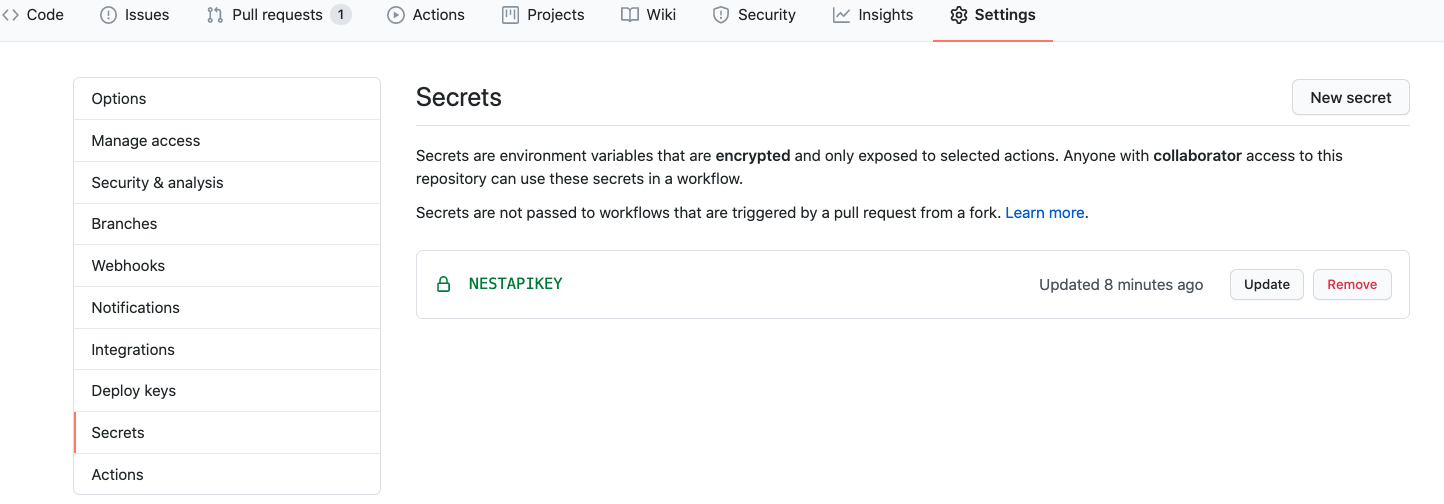The height and width of the screenshot is (504, 1444).
Task: Open Manage access in sidebar
Action: coord(146,140)
